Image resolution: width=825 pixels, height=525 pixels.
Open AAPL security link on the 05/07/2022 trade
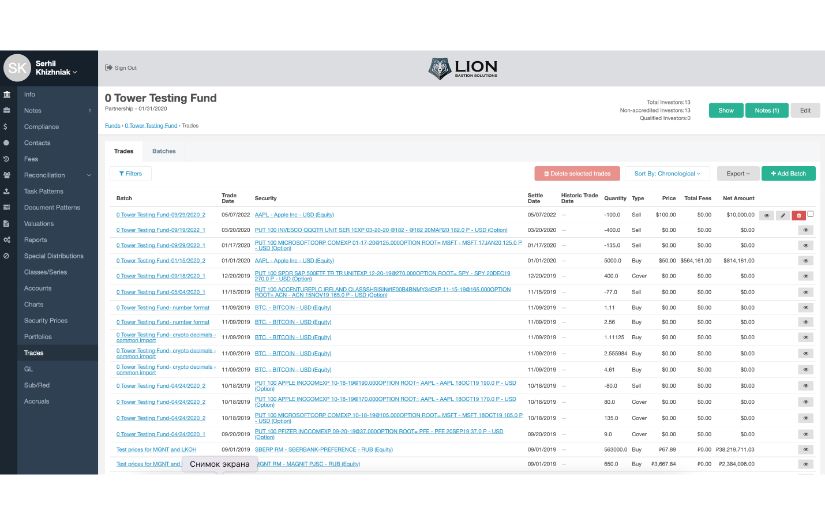point(294,215)
